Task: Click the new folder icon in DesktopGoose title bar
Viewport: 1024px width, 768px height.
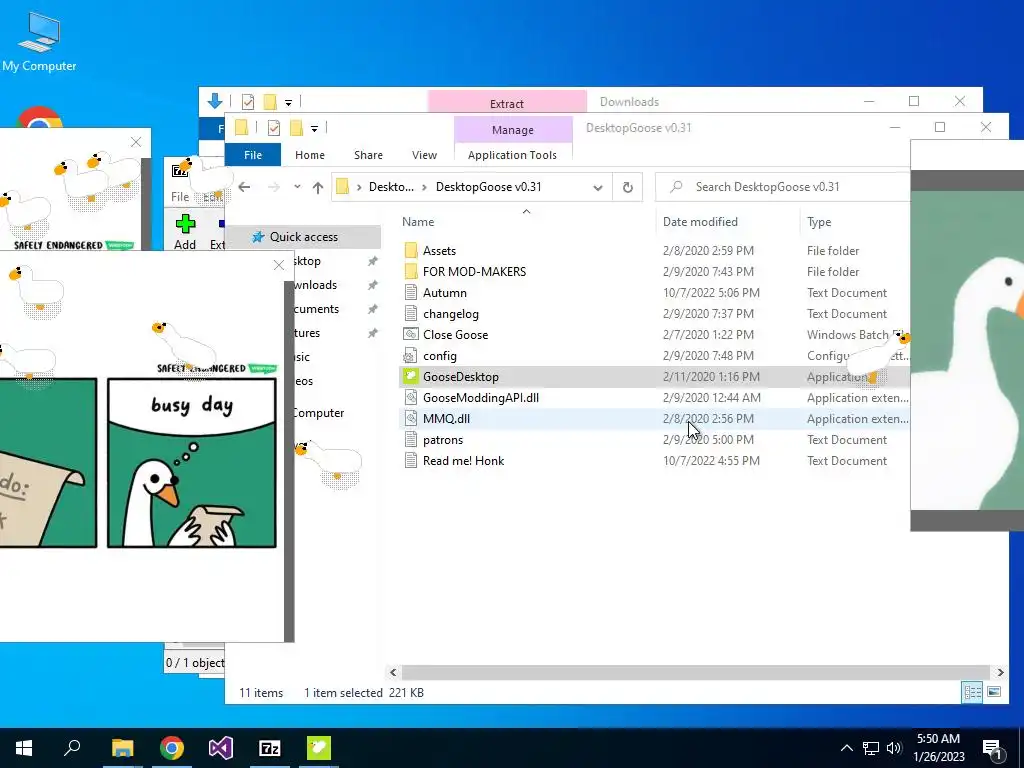Action: coord(296,128)
